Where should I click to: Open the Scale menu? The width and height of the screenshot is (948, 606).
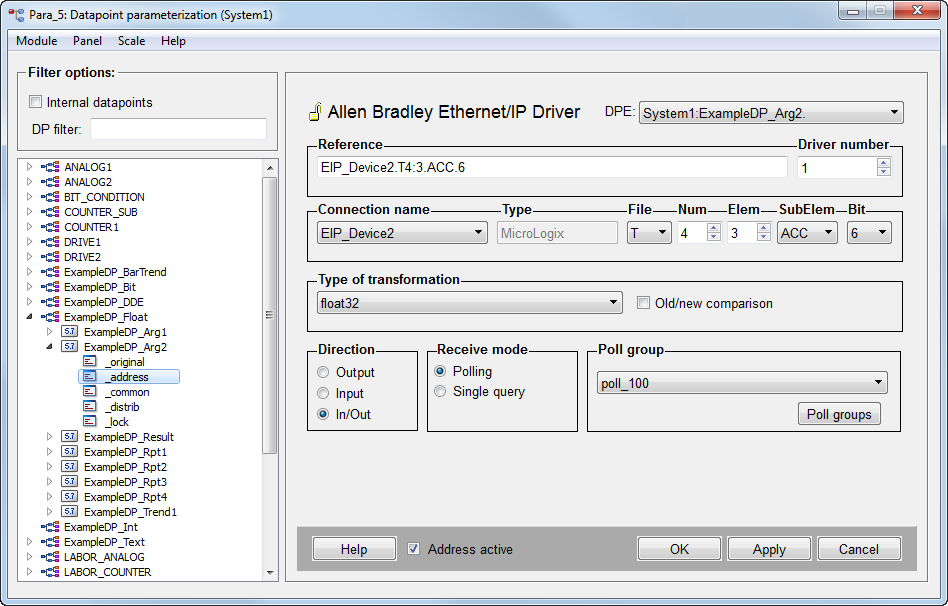[x=131, y=41]
